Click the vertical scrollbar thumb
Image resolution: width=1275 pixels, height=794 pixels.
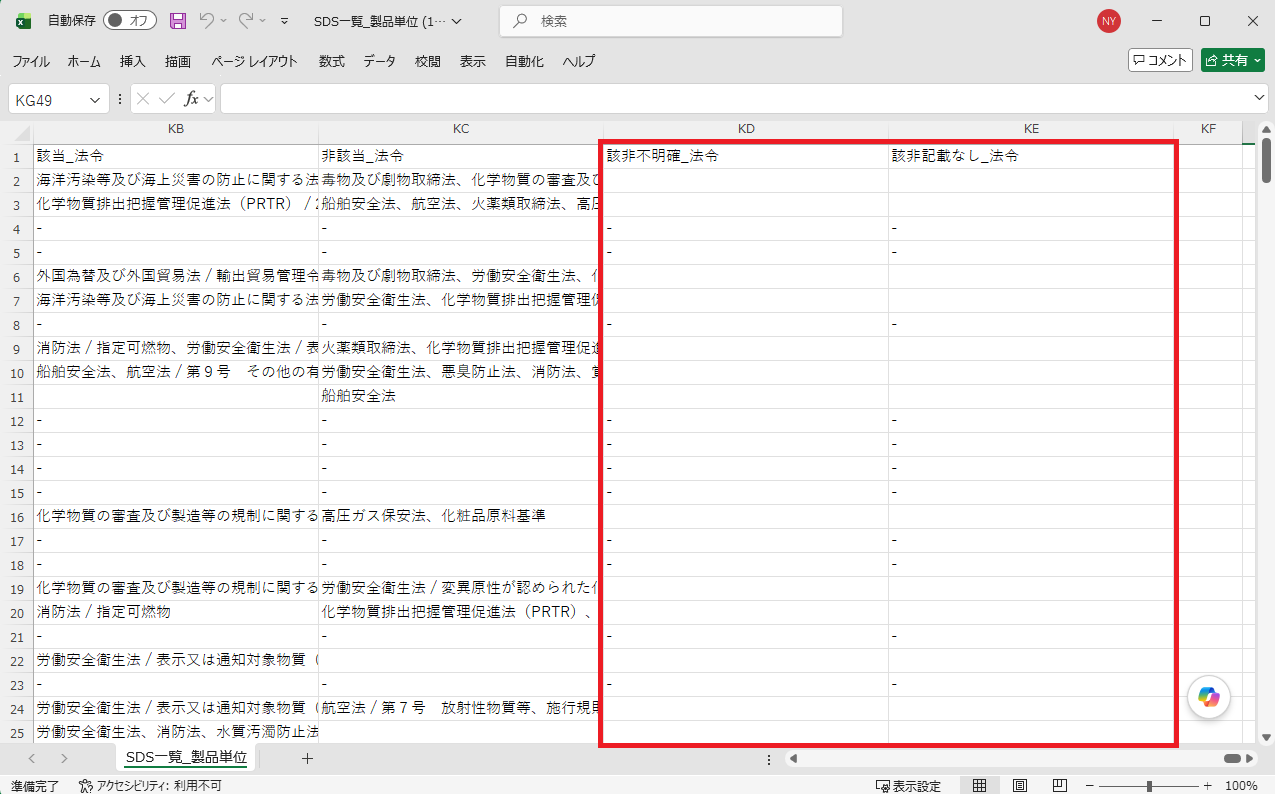point(1266,161)
